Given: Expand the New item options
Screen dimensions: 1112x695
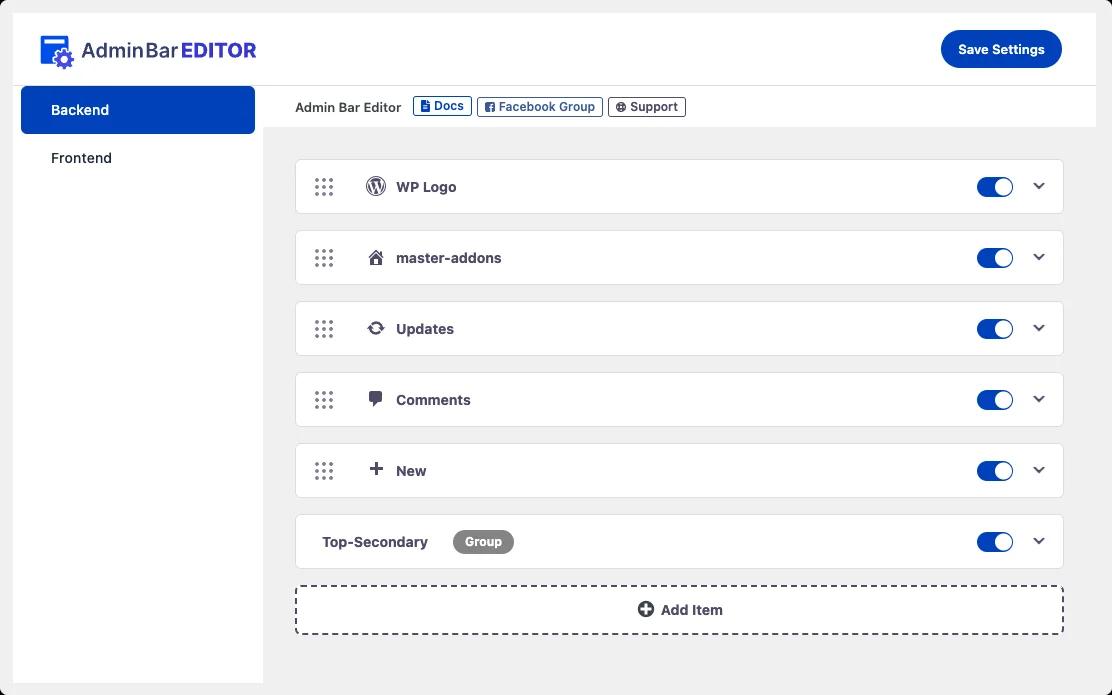Looking at the screenshot, I should (x=1038, y=470).
